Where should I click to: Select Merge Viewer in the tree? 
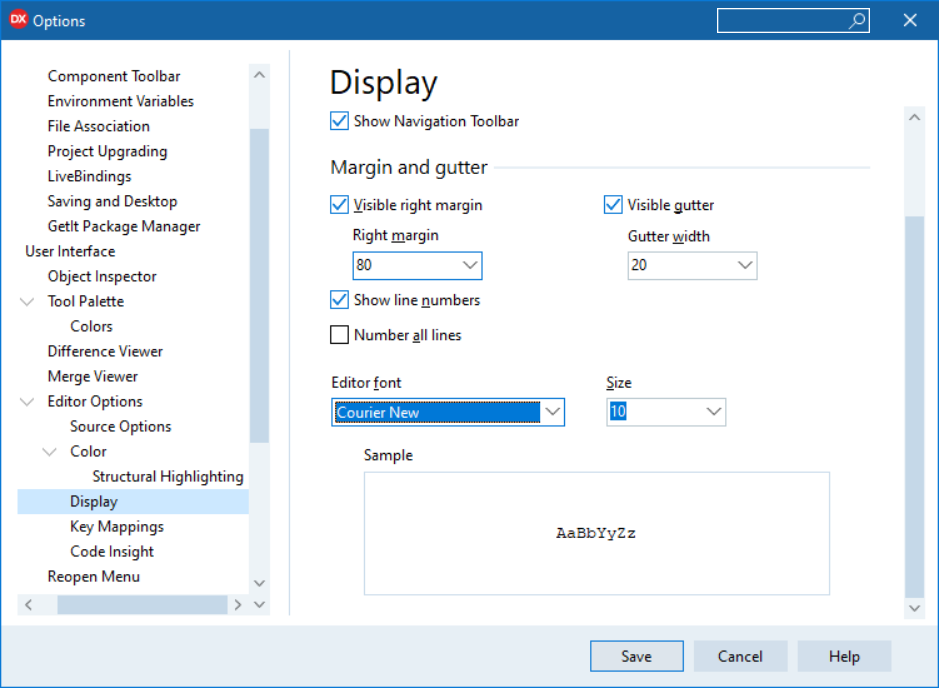[x=93, y=376]
